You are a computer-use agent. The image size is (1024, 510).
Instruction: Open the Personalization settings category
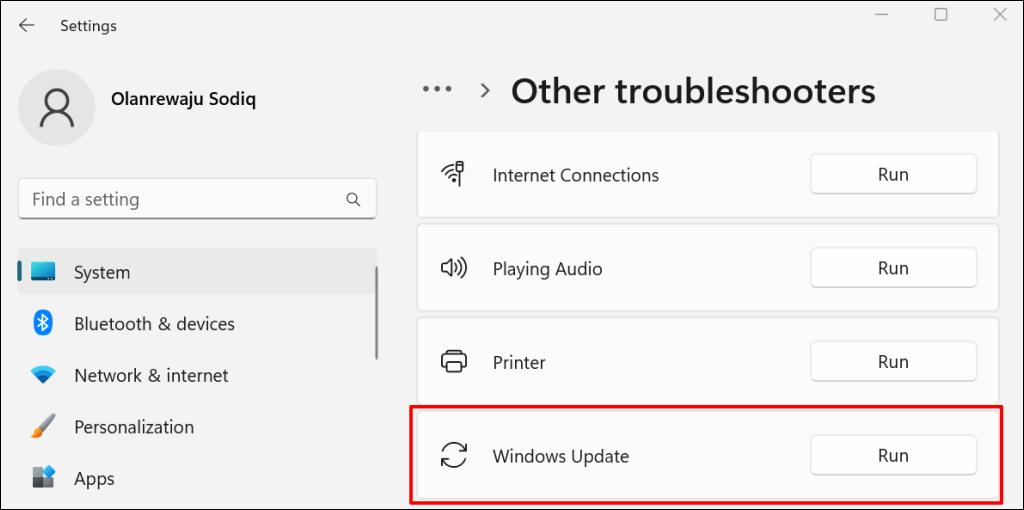point(134,427)
